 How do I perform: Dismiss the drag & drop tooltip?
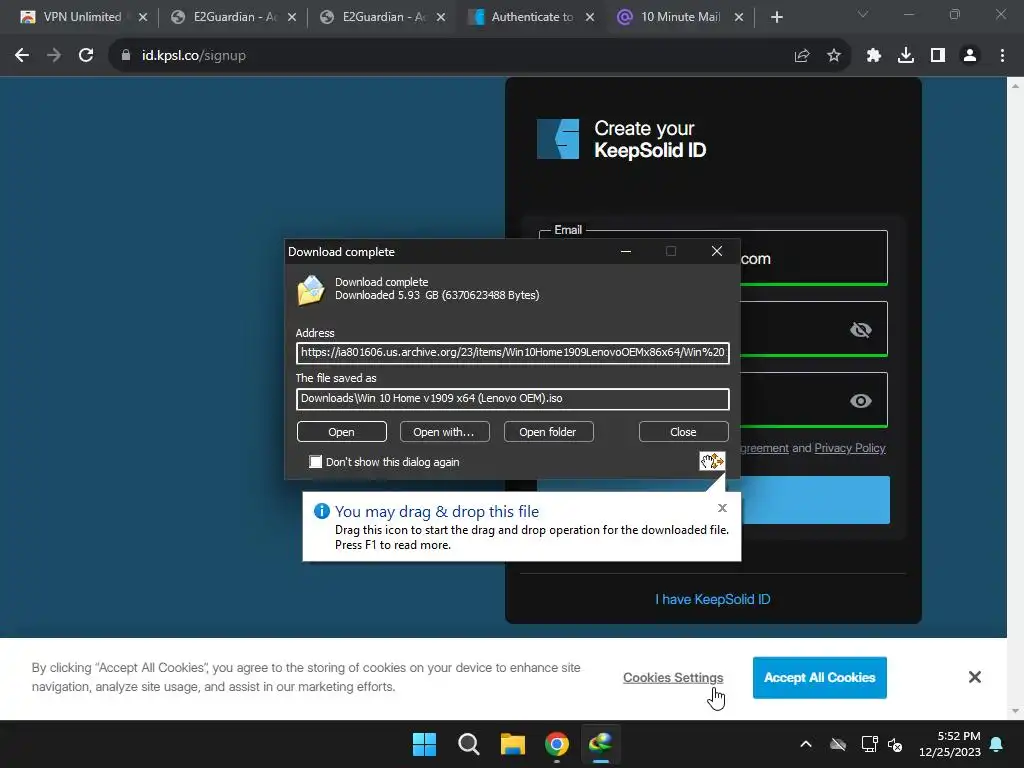tap(722, 508)
